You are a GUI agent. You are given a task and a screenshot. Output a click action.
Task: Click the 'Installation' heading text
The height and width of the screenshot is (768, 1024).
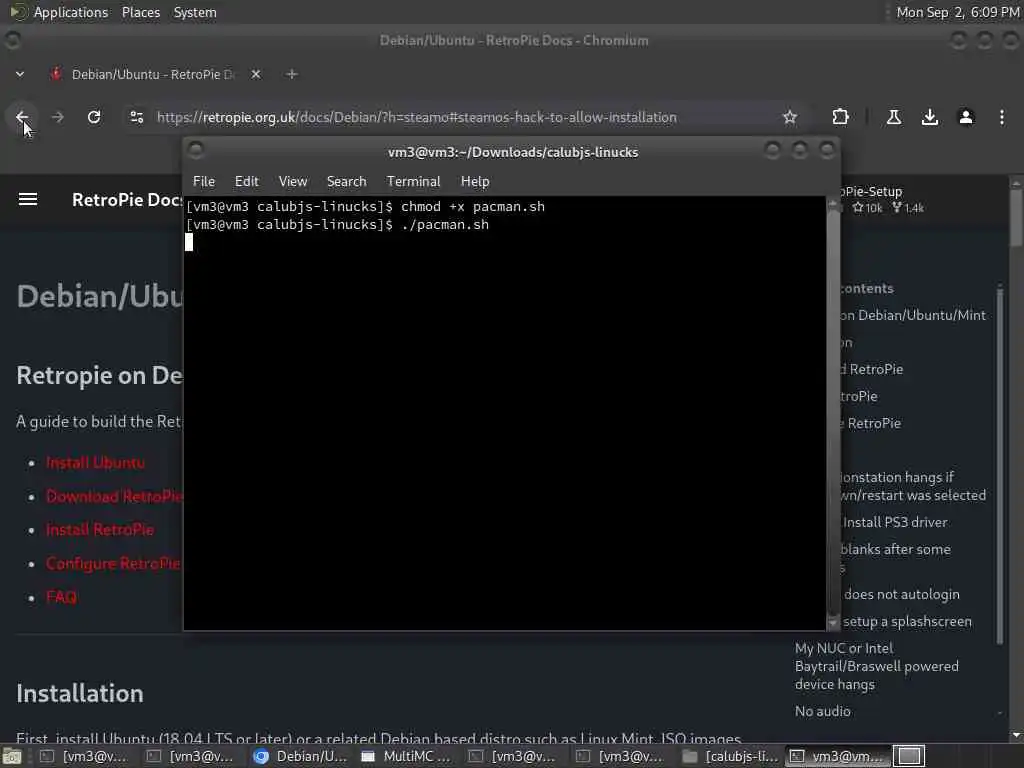click(x=80, y=694)
